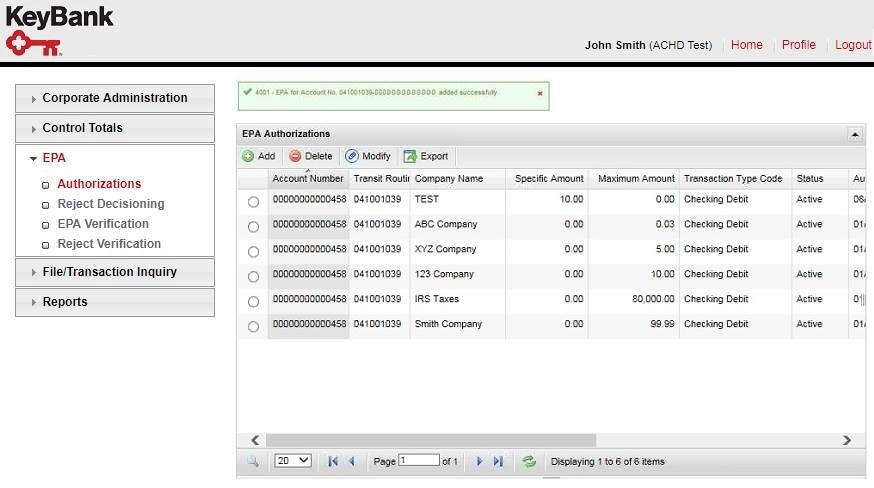Click the red Delete icon
Screen dimensions: 874x488
(x=295, y=157)
